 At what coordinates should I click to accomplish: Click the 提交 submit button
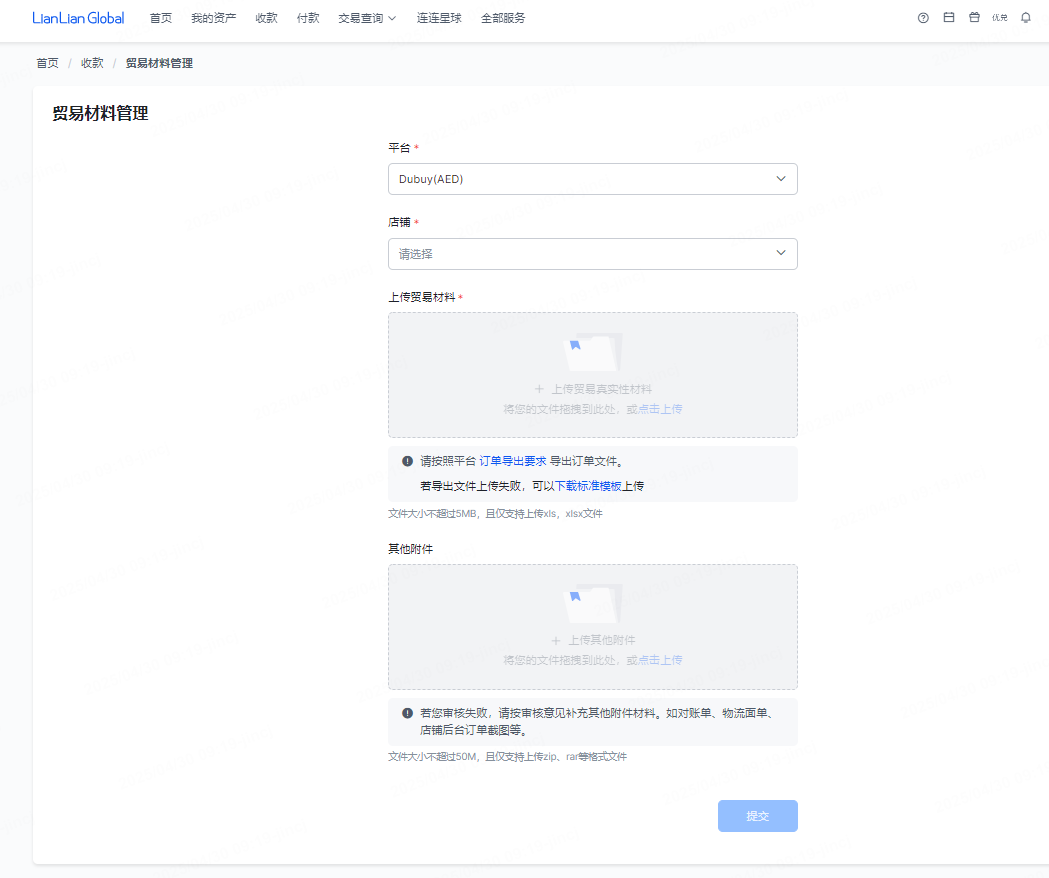click(x=757, y=816)
